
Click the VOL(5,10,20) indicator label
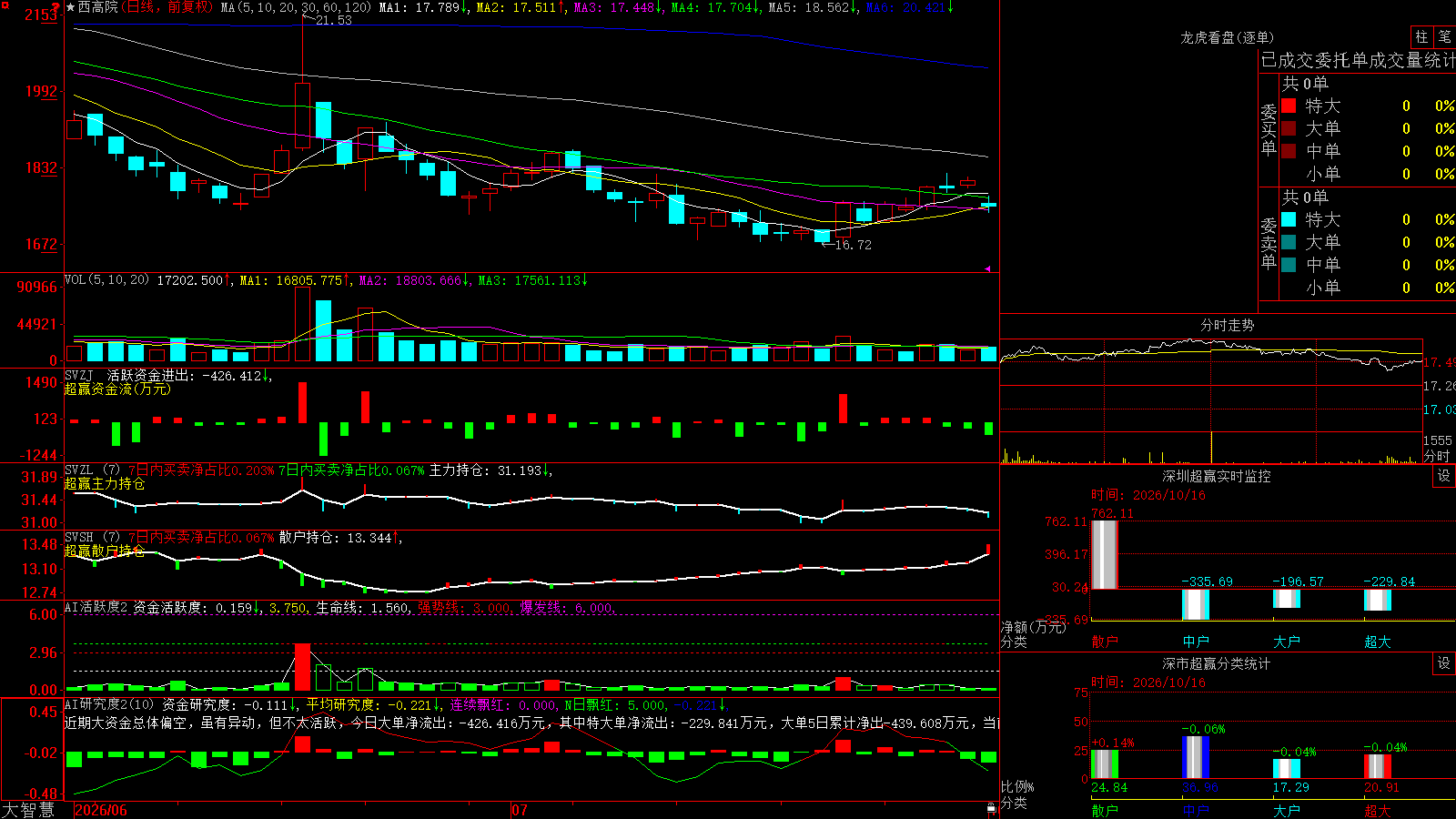coord(107,279)
